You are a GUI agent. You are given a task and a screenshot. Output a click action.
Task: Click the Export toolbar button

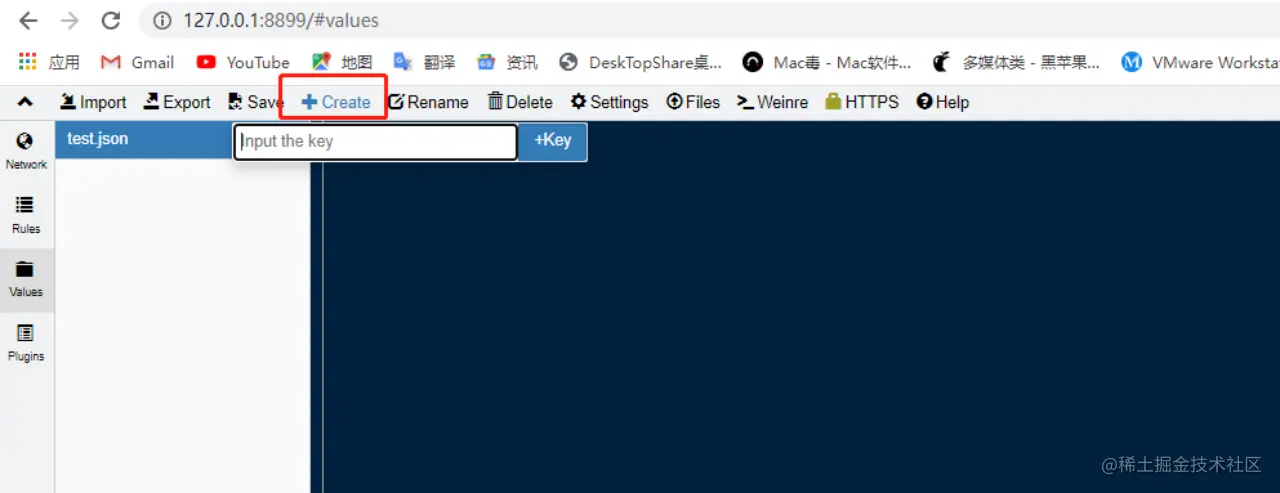[177, 102]
